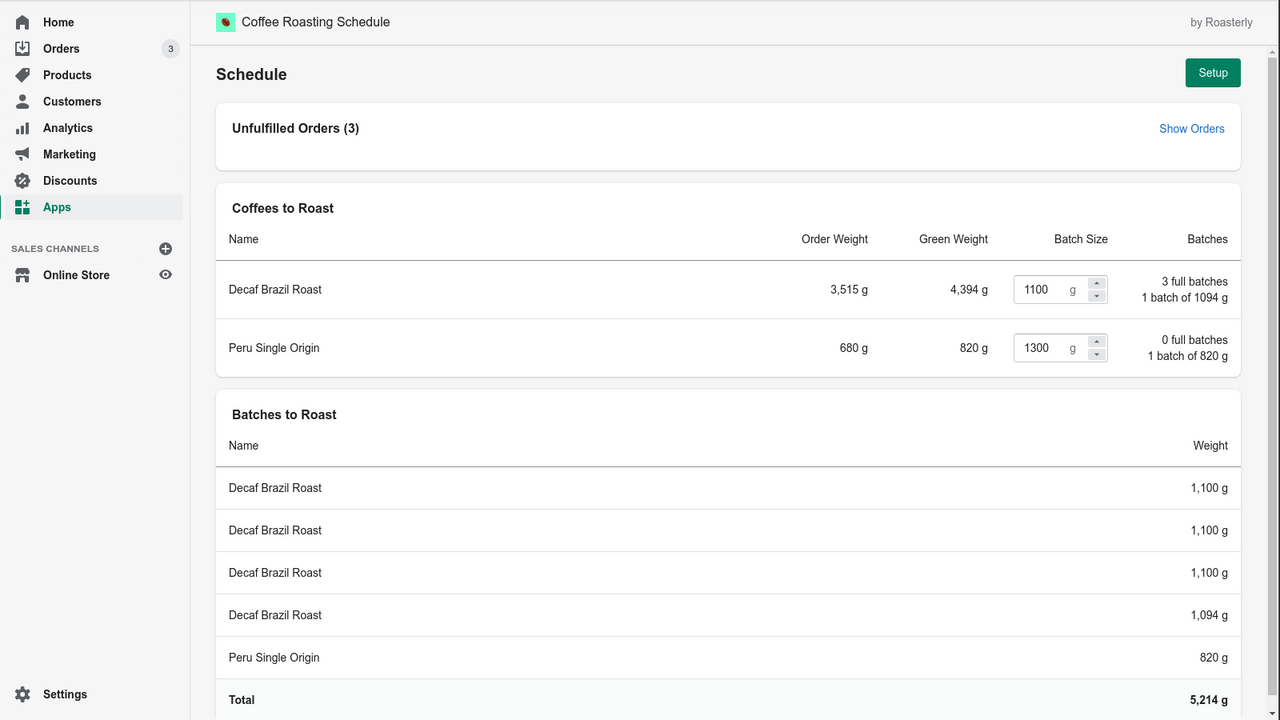
Task: Select the Discounts icon
Action: [22, 180]
